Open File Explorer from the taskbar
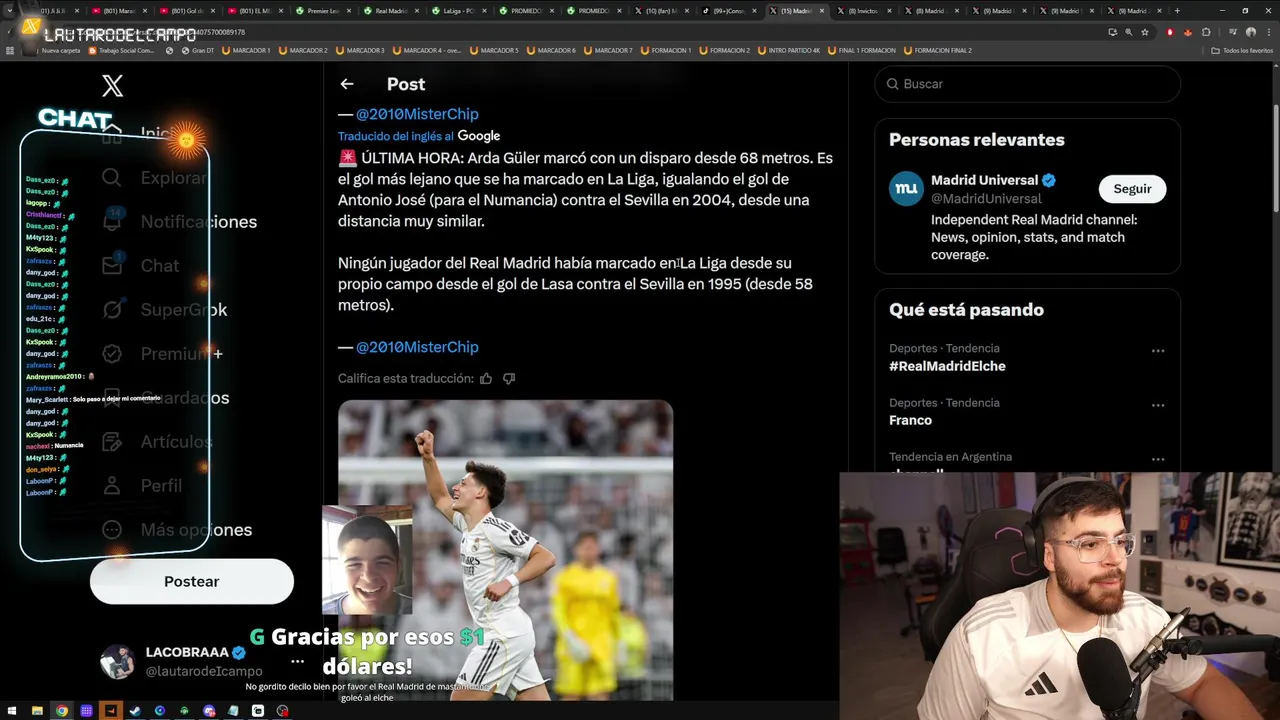 [x=37, y=711]
